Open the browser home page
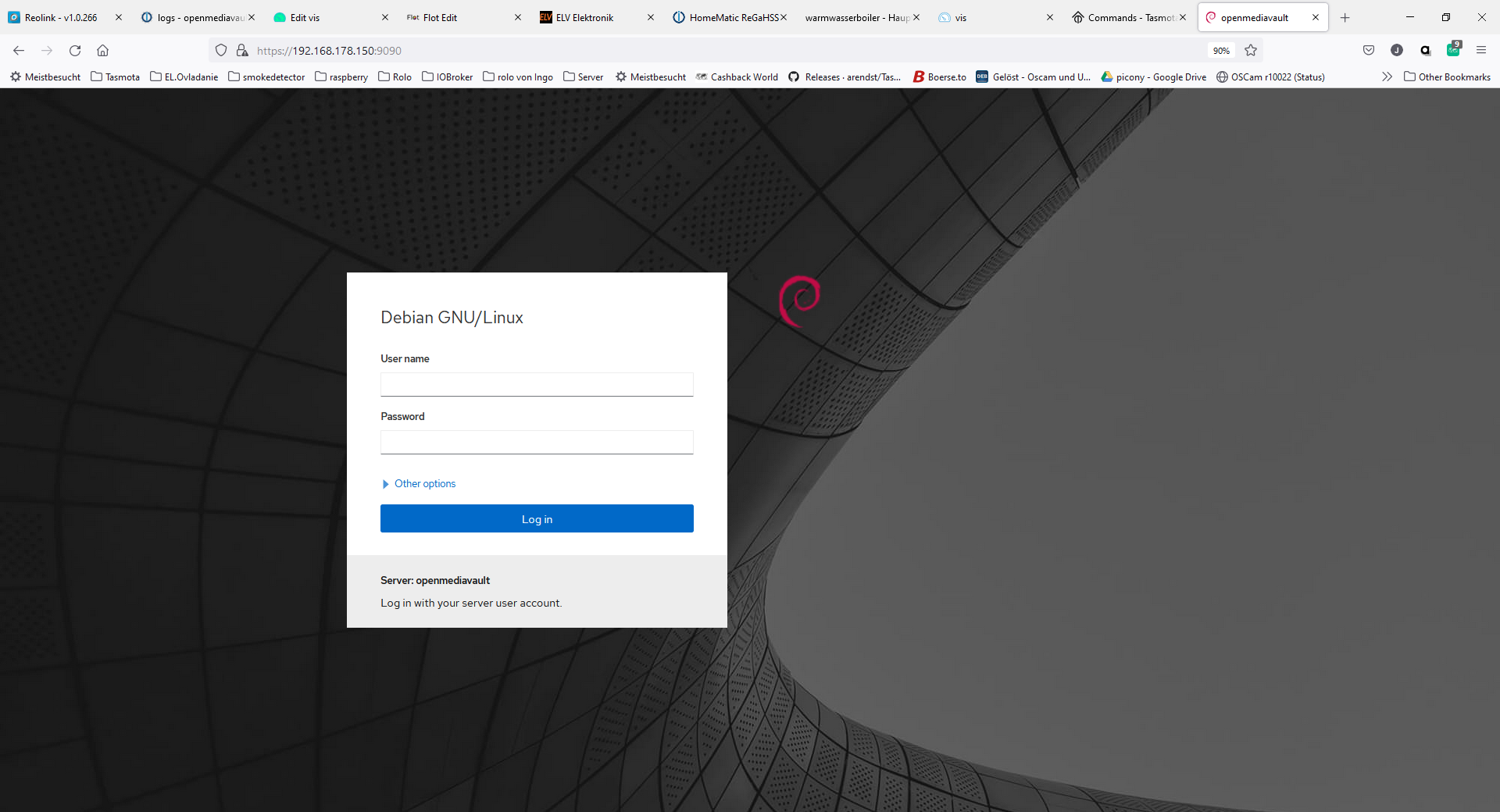Image resolution: width=1500 pixels, height=812 pixels. [x=102, y=51]
